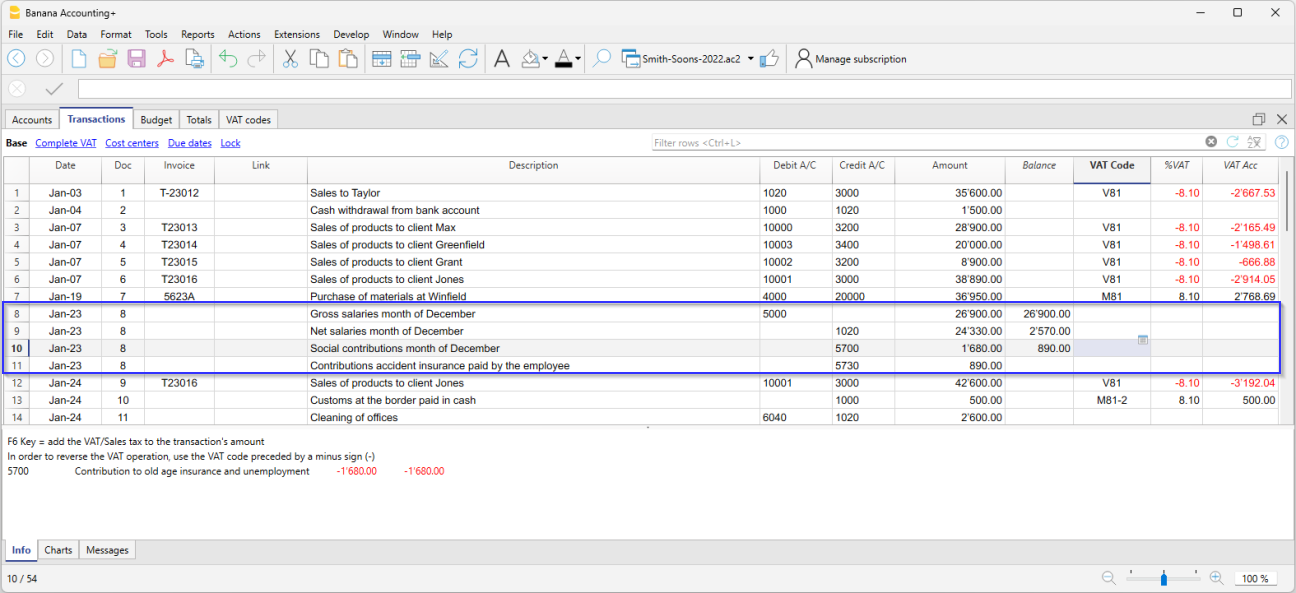Open the Find magnifier tool
This screenshot has width=1296, height=593.
601,59
